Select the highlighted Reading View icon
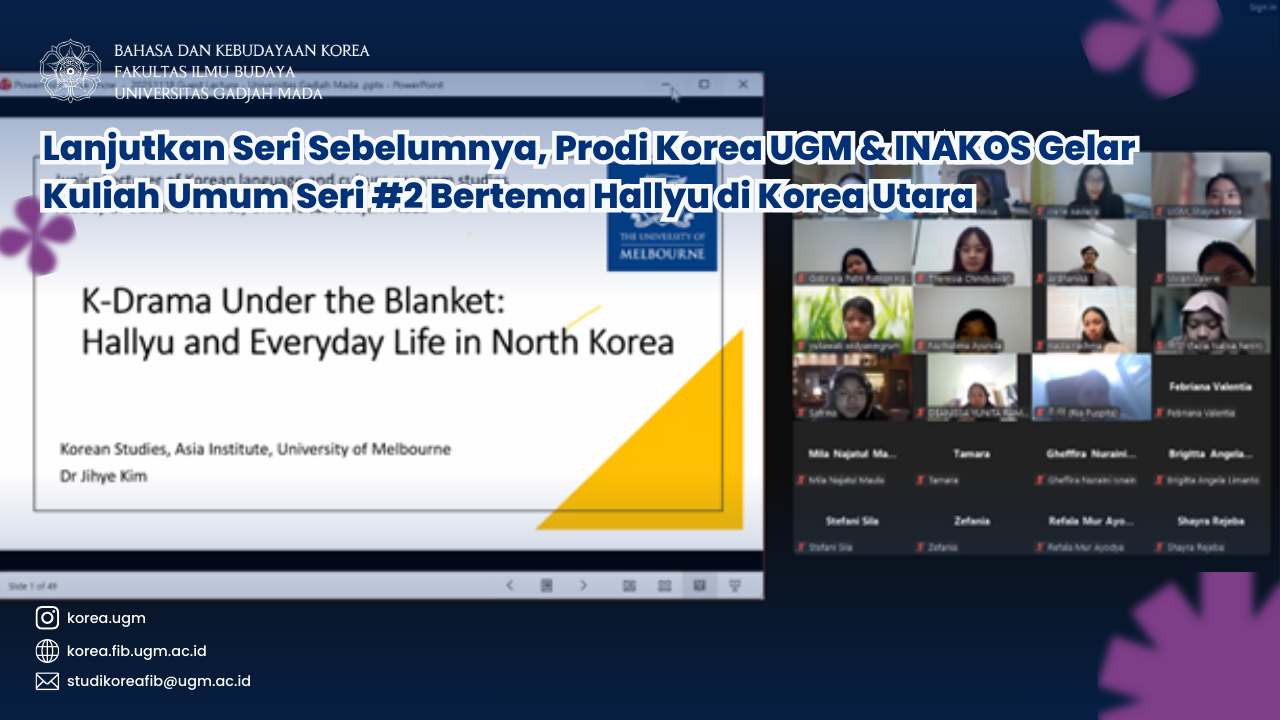This screenshot has width=1280, height=720. [x=699, y=585]
